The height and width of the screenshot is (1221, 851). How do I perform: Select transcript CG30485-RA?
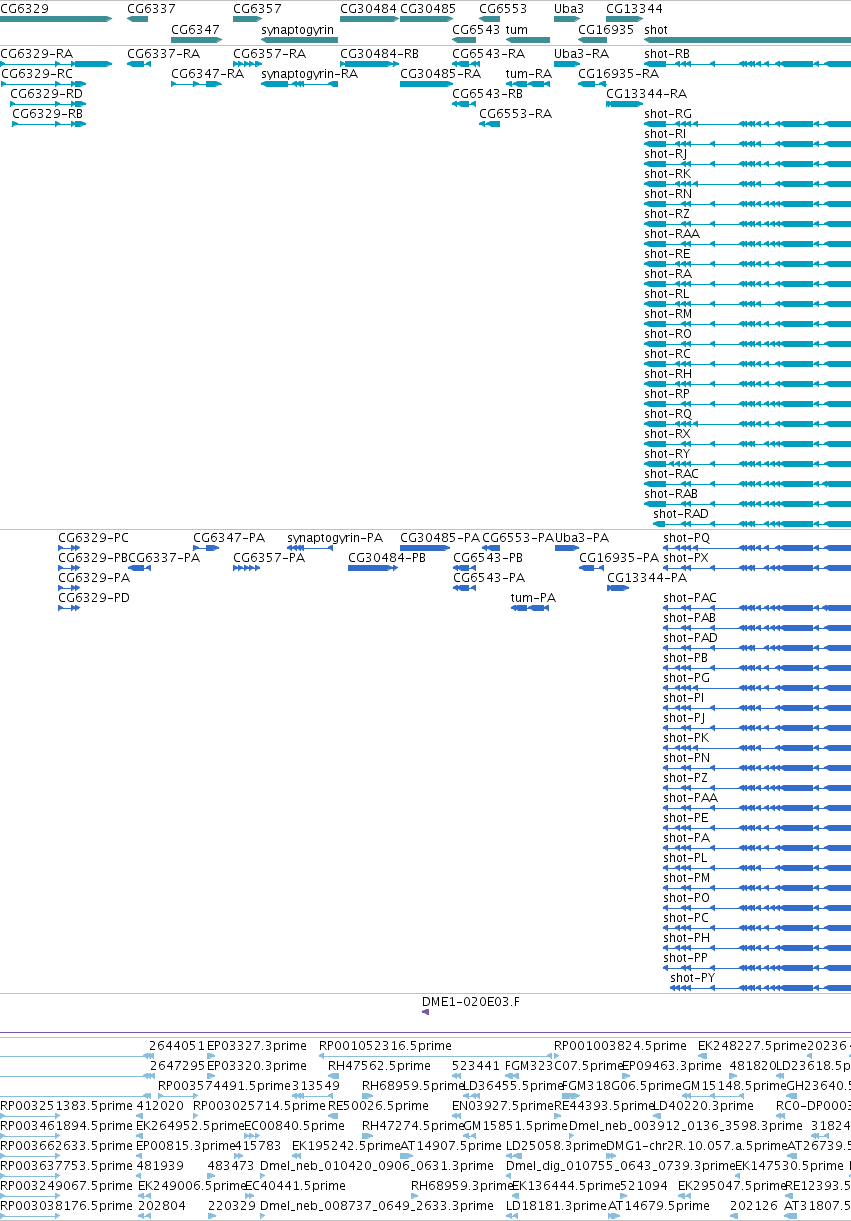pos(440,73)
